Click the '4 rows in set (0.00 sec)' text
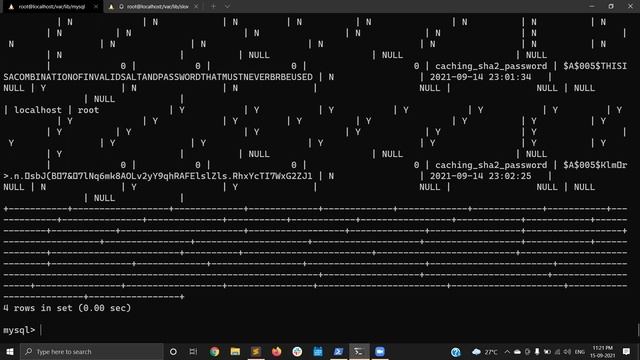This screenshot has height=360, width=640. point(67,308)
